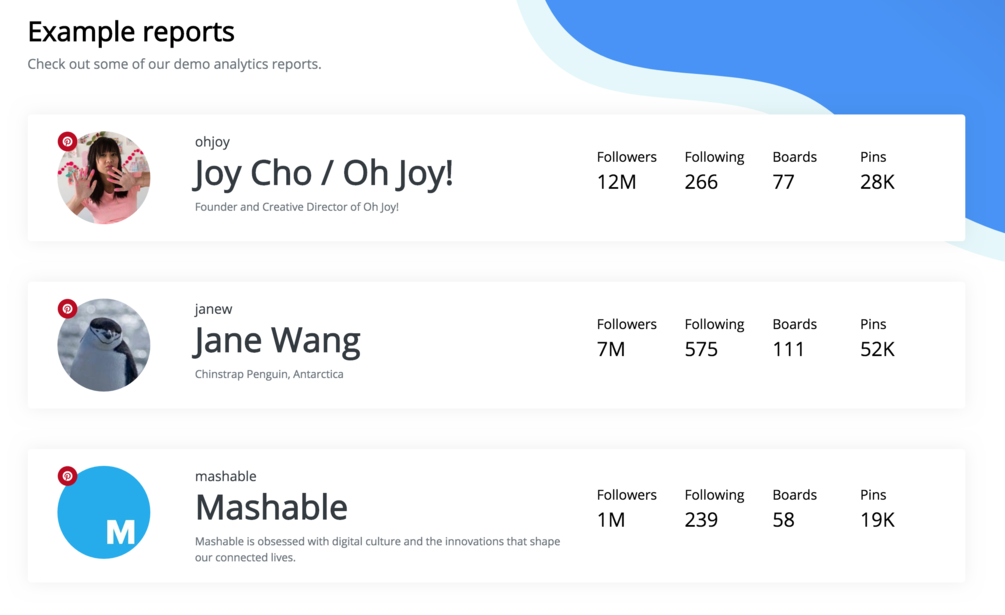Viewport: 1005px width, 615px height.
Task: Open Joy Cho's profile photo
Action: (105, 180)
